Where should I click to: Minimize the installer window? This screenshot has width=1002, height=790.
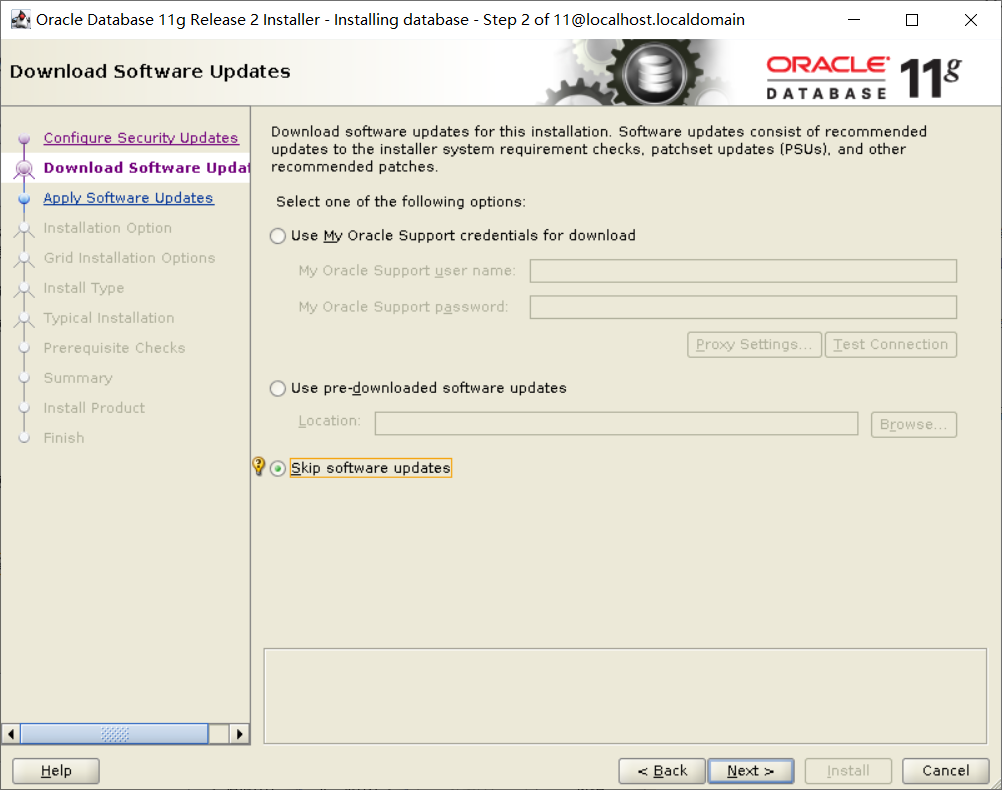[854, 20]
